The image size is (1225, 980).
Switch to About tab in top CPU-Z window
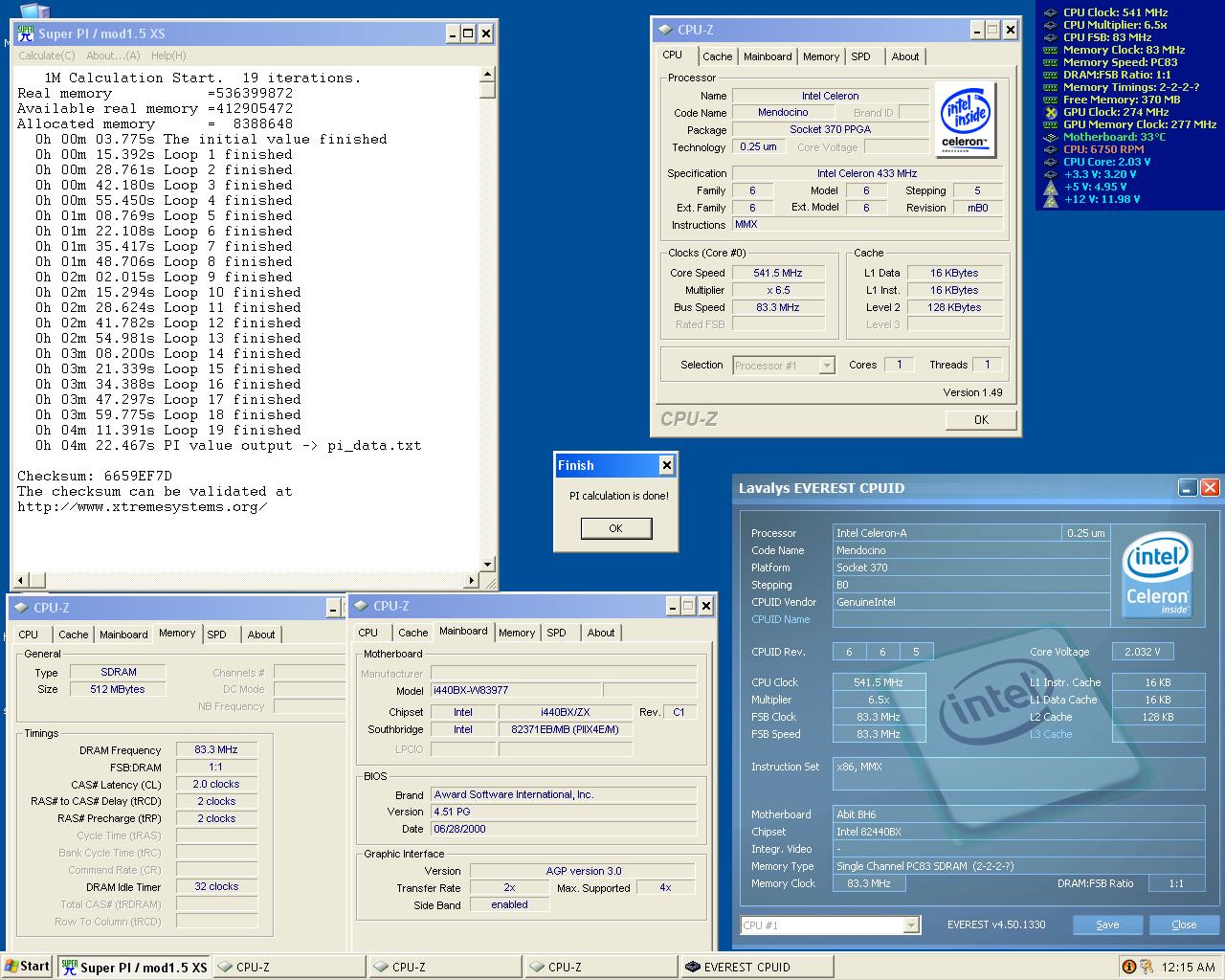point(904,56)
